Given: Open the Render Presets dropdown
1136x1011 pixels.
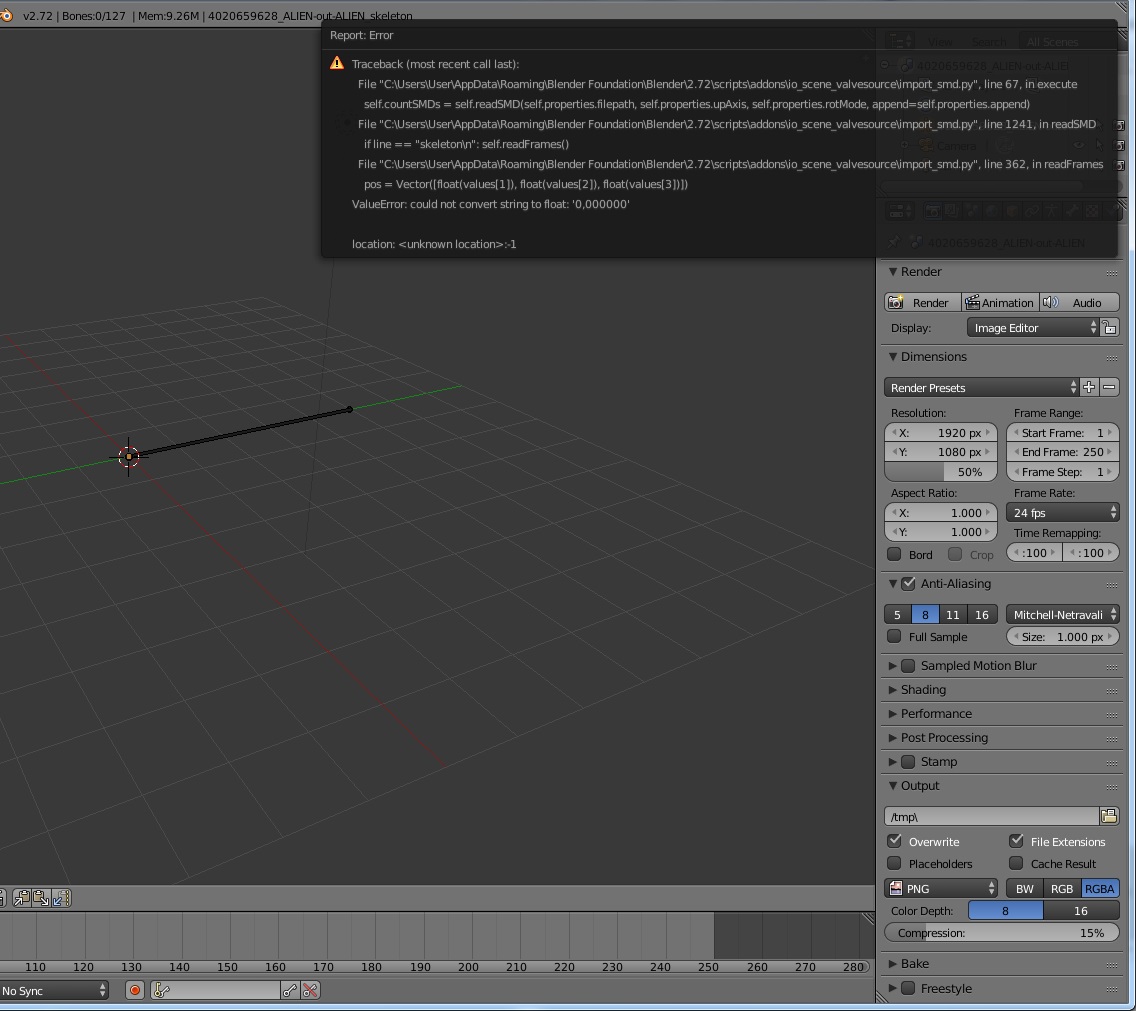Looking at the screenshot, I should (982, 388).
